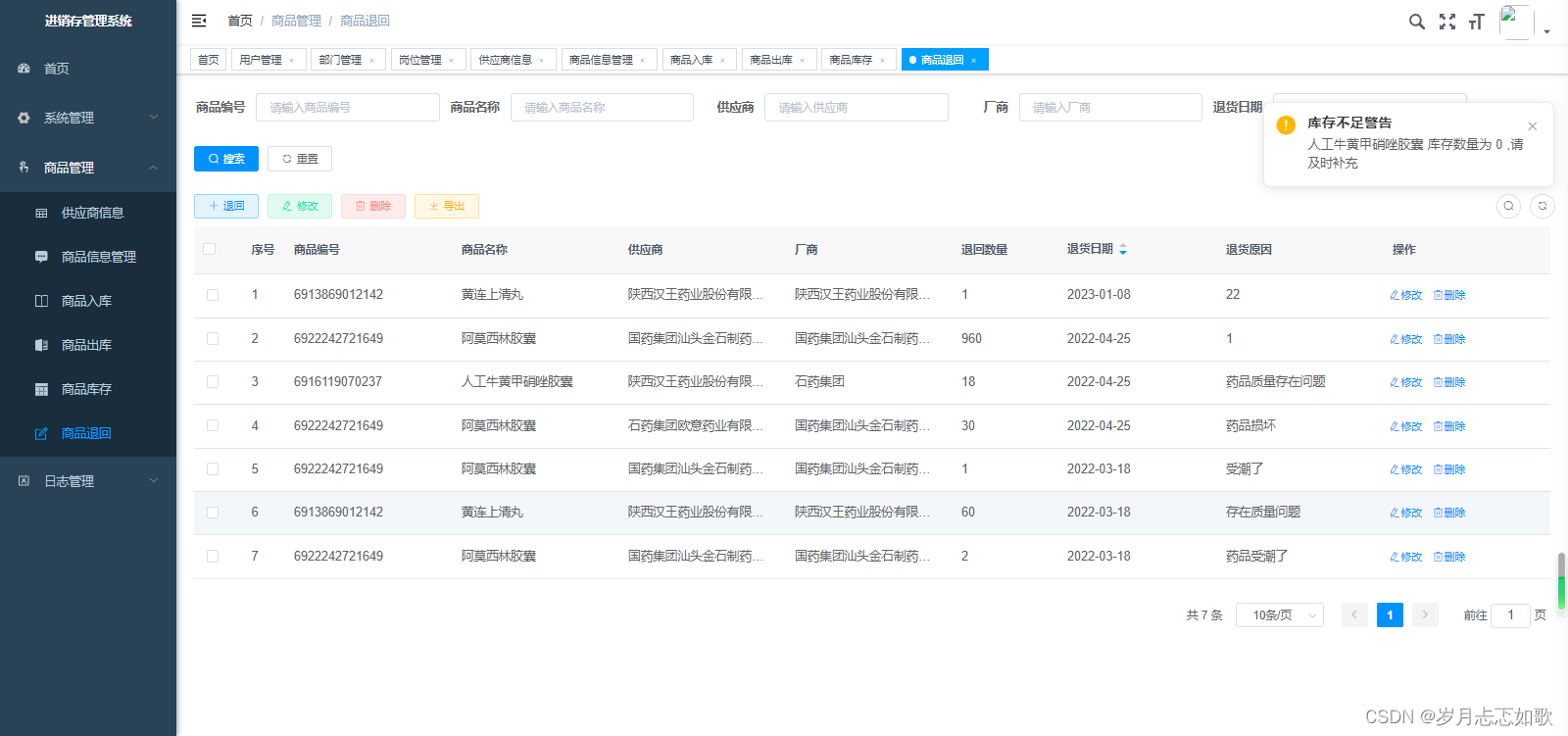This screenshot has width=1568, height=736.
Task: Click 供应商信息 grid icon in sidebar
Action: click(x=41, y=213)
